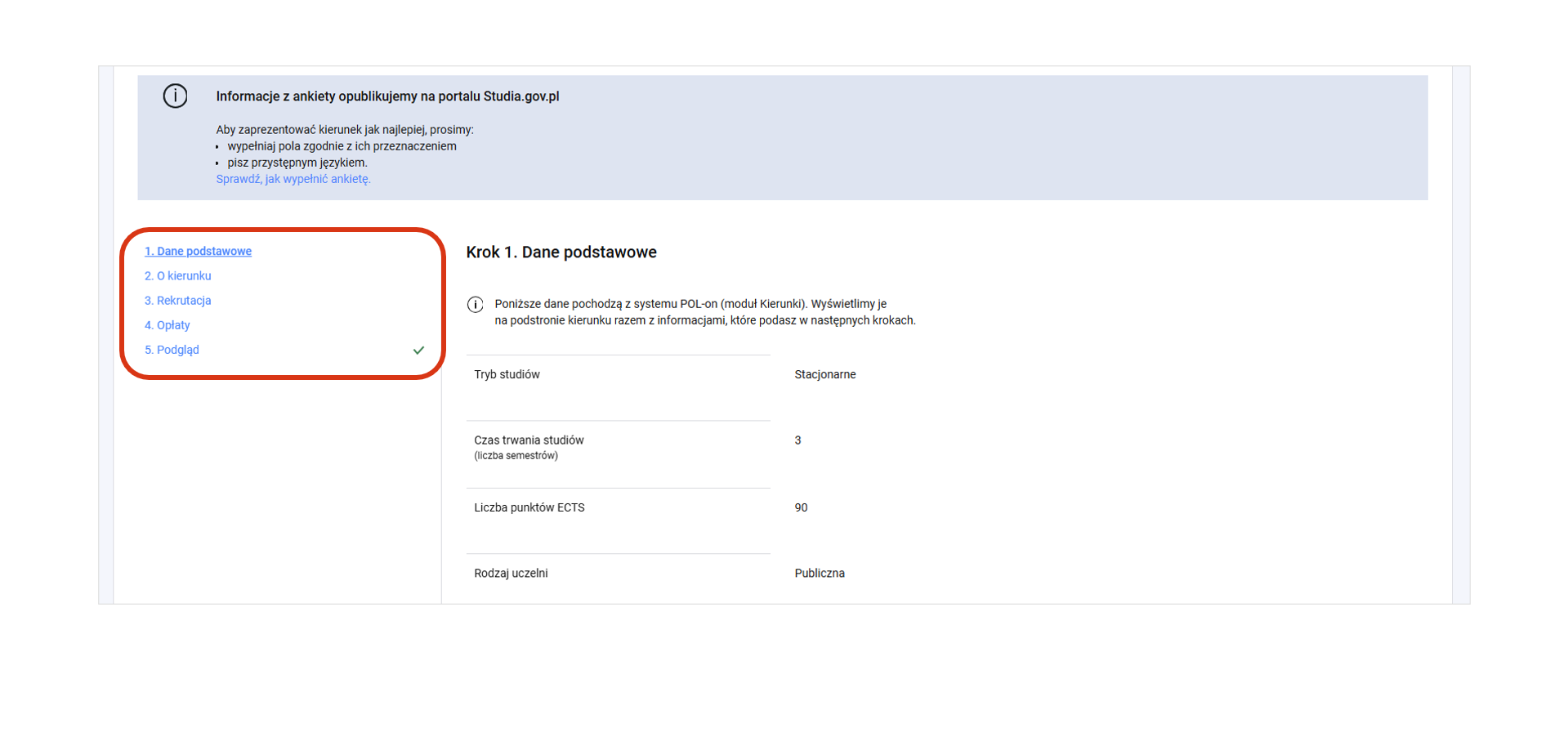
Task: Click the 'Liczba punktów ECTS' label
Action: [x=529, y=507]
